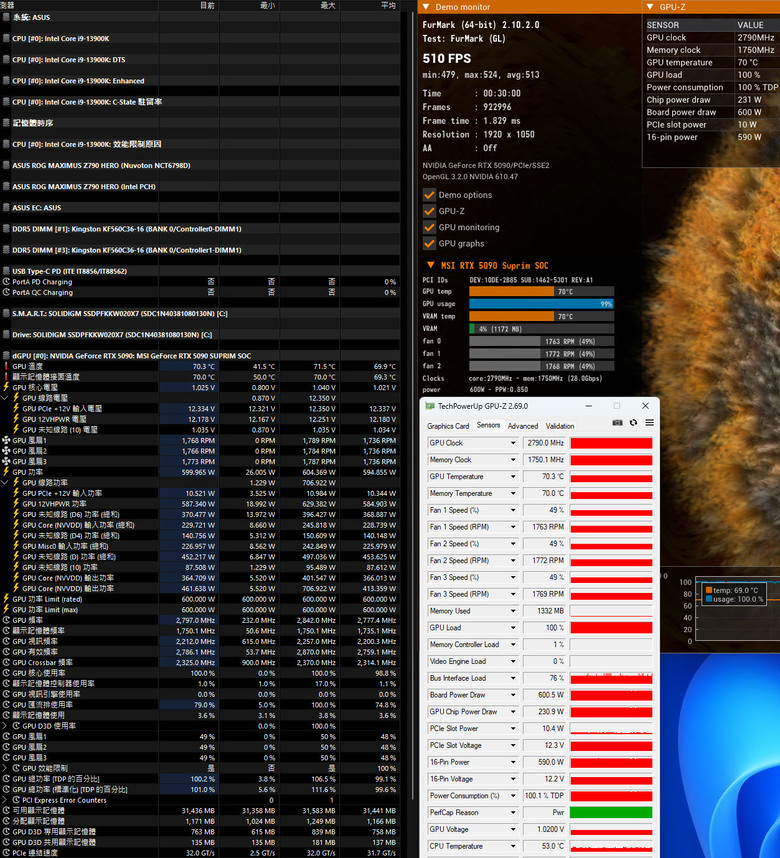Click the GPU-Z screenshot camera icon
The height and width of the screenshot is (858, 780).
coord(617,422)
